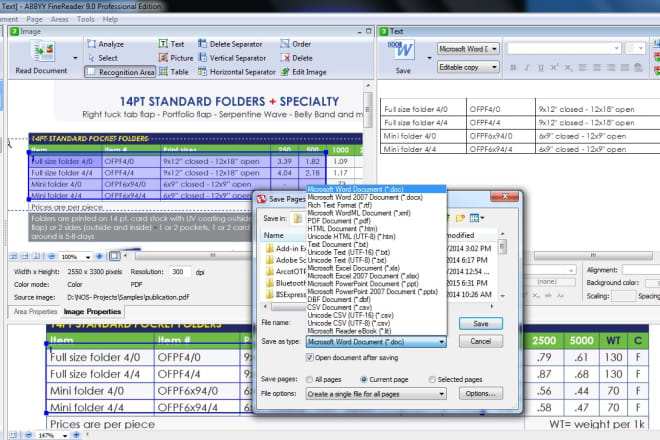Expand the Save button arrow in Text pane
The height and width of the screenshot is (440, 660).
point(429,58)
